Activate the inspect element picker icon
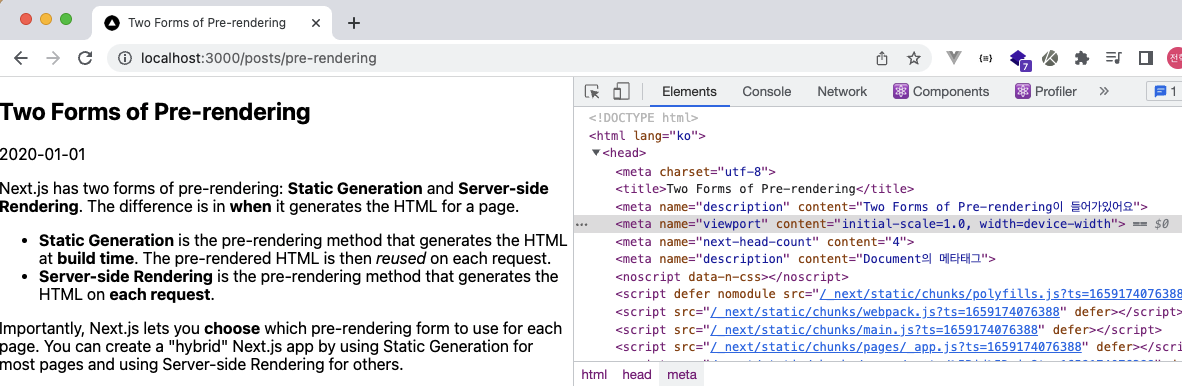The image size is (1182, 386). [593, 92]
